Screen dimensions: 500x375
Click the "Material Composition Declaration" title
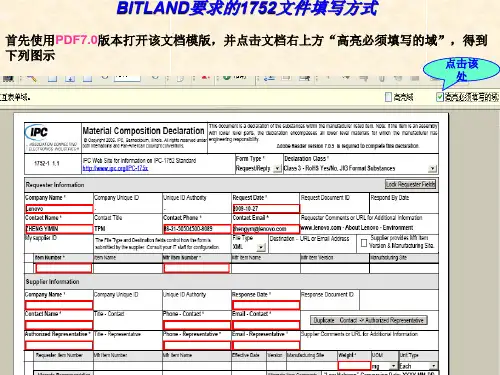(x=143, y=131)
